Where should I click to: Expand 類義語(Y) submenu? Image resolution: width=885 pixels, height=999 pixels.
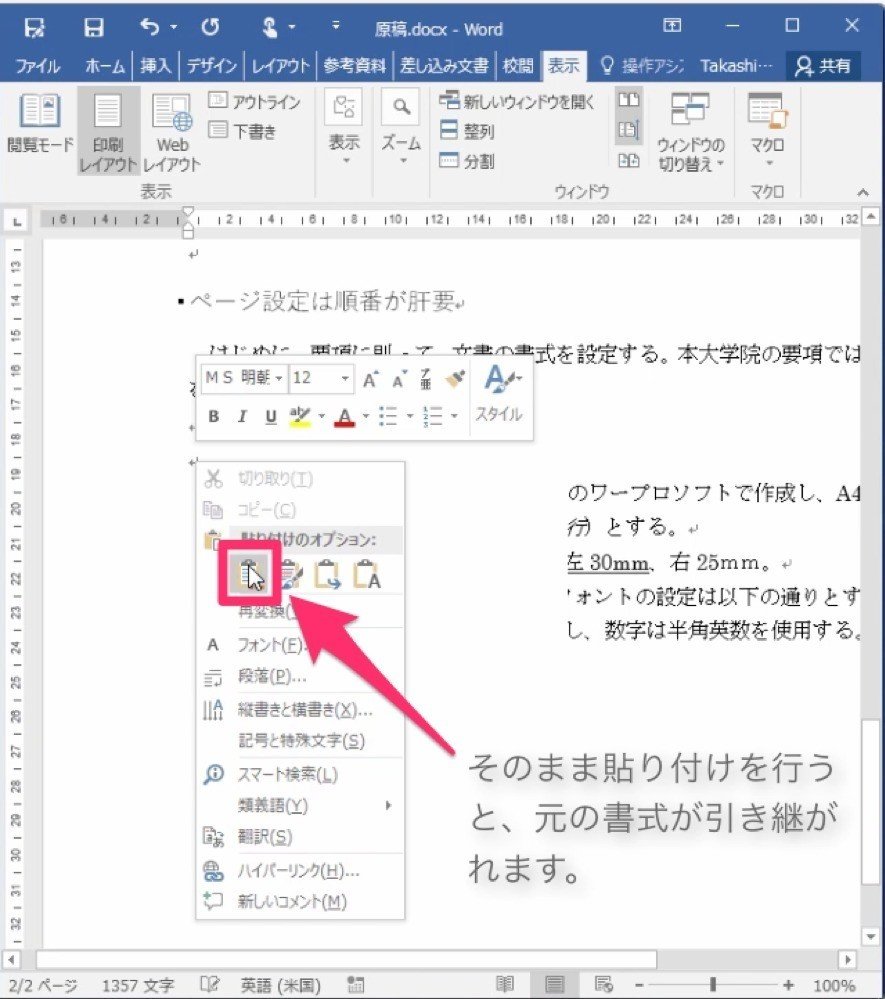(x=300, y=805)
